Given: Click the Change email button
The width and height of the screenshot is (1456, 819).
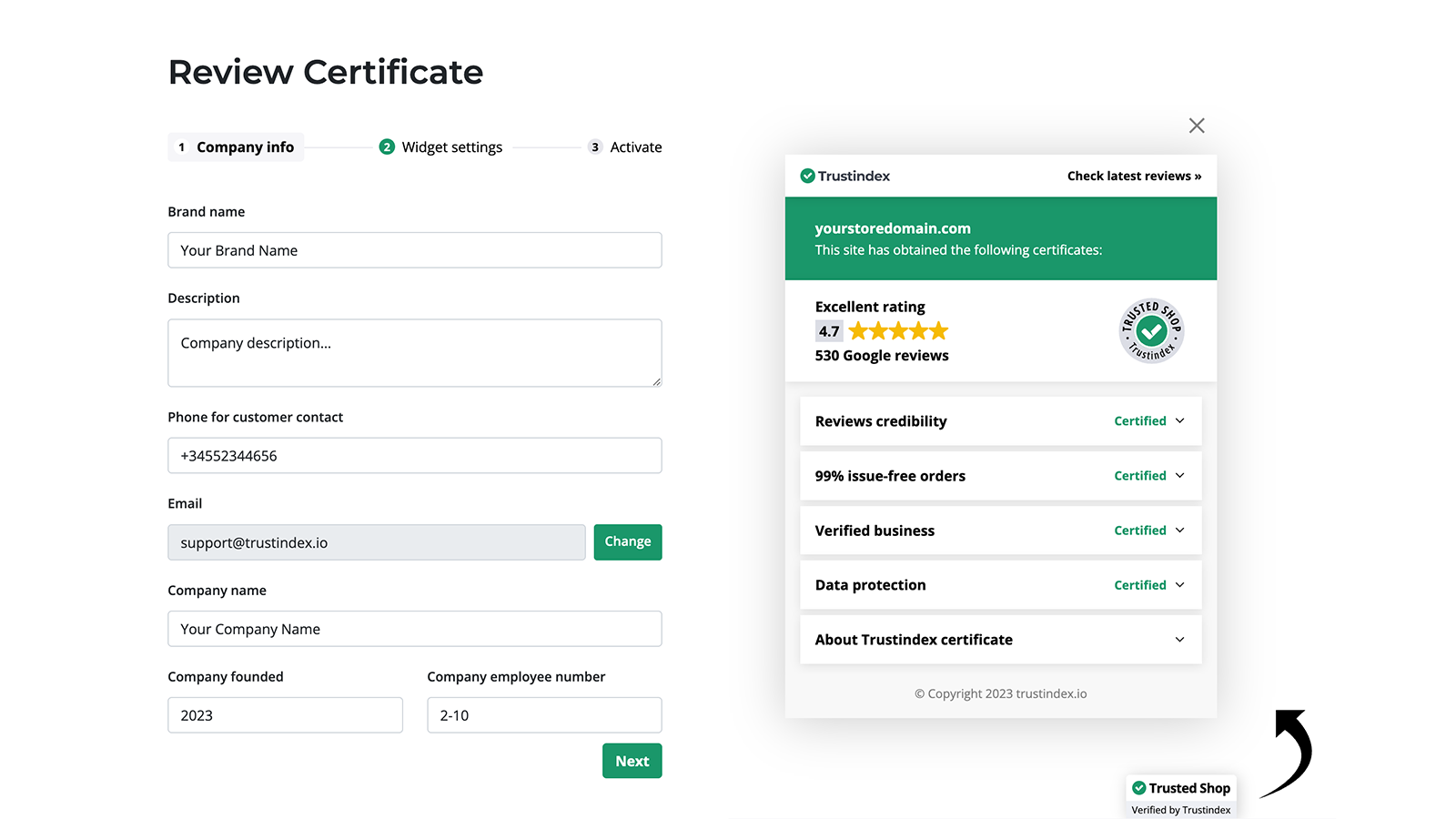Looking at the screenshot, I should [628, 542].
